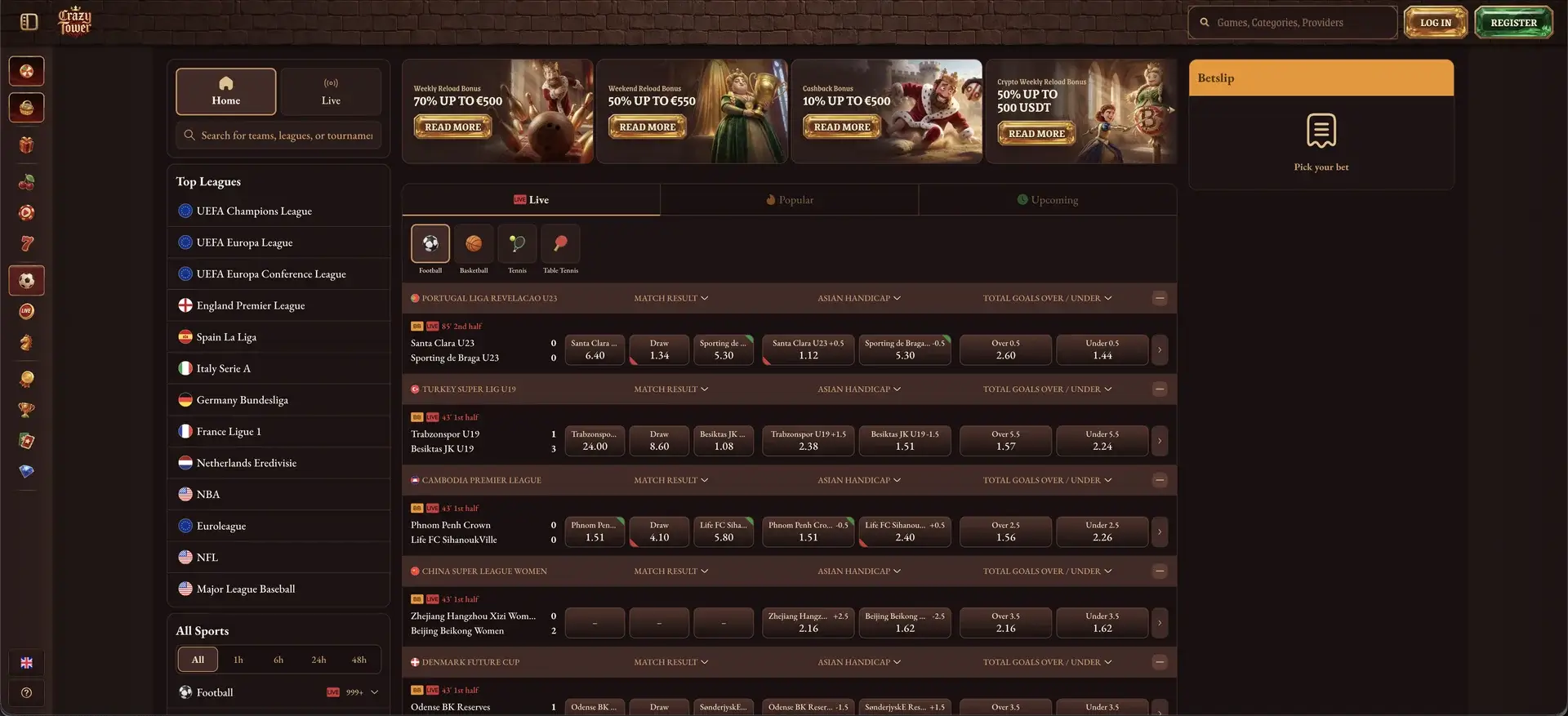
Task: Open the chess knight icon in sidebar
Action: pos(26,343)
